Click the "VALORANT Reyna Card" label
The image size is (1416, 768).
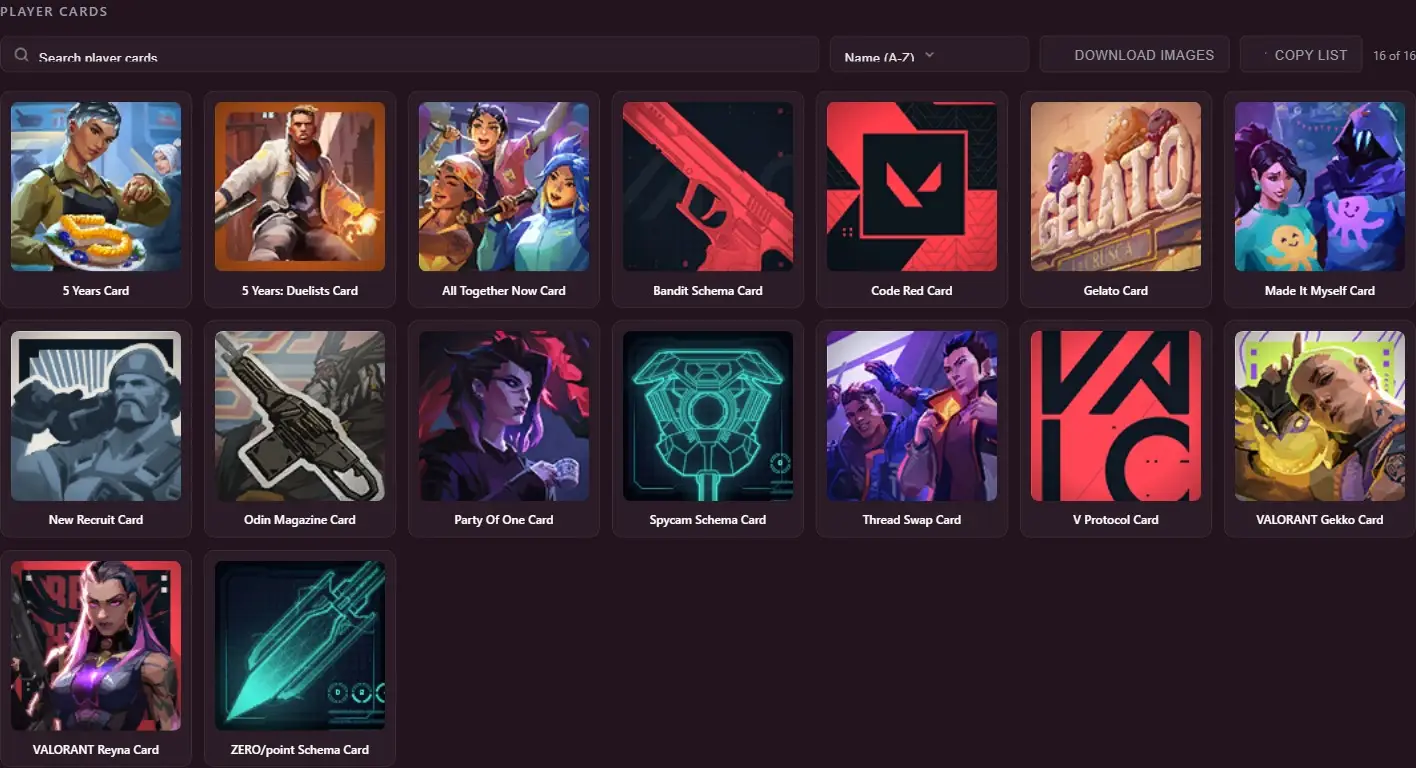(96, 750)
